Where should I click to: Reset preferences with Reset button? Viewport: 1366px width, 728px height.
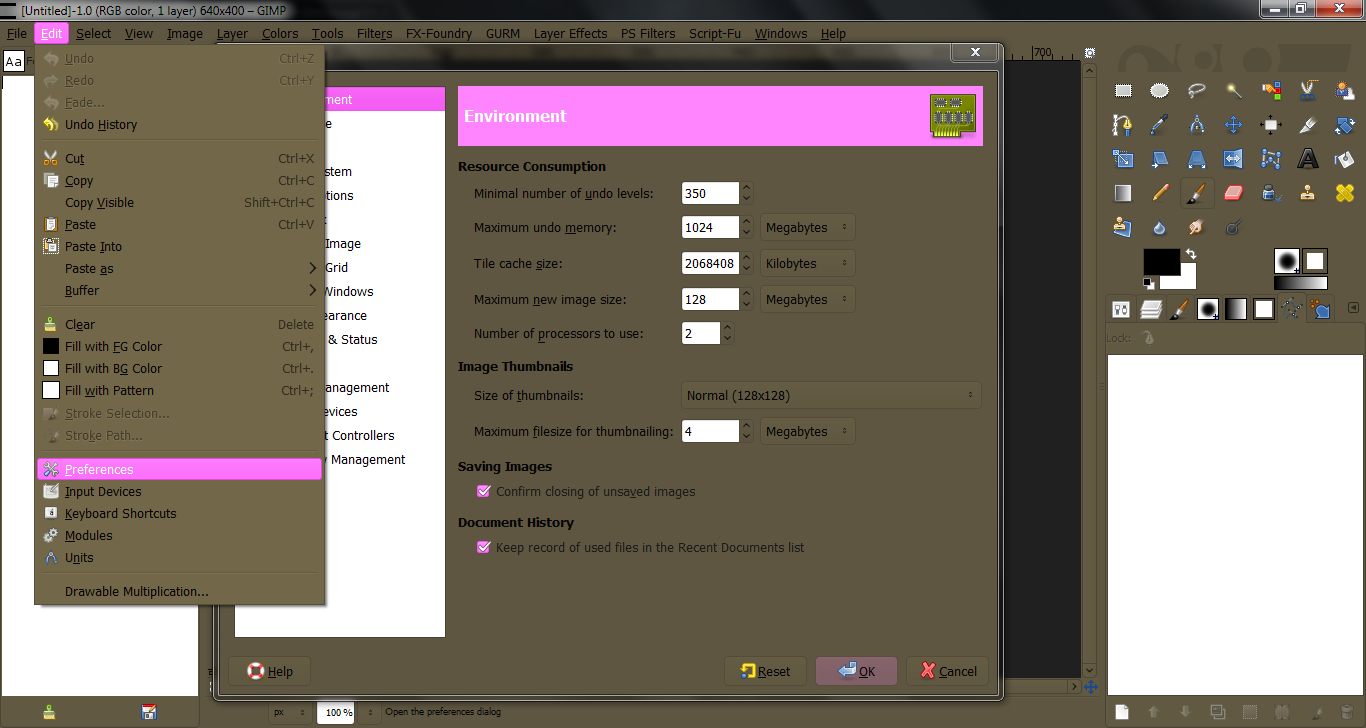[765, 671]
